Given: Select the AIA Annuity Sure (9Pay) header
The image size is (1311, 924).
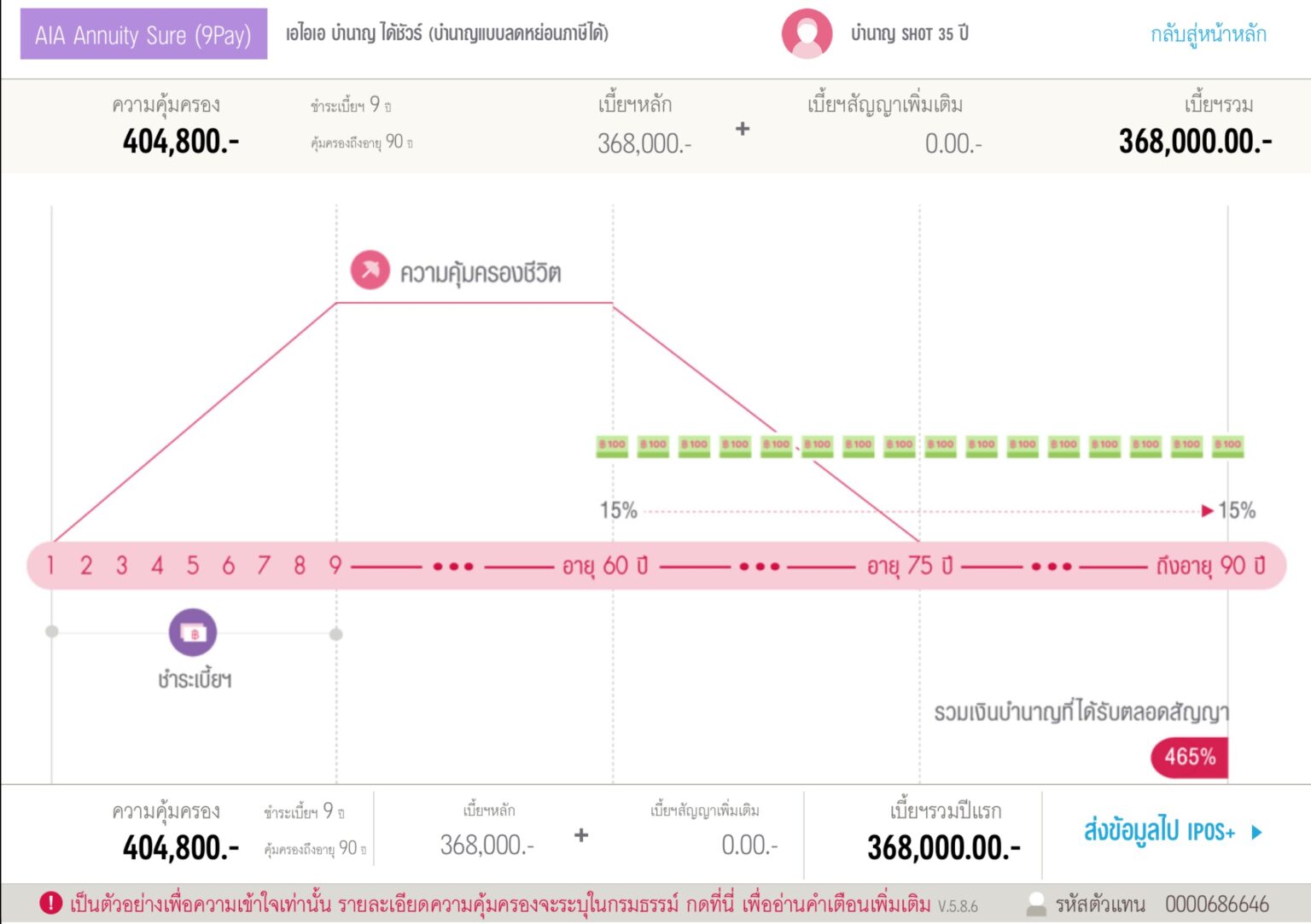Looking at the screenshot, I should coord(143,36).
